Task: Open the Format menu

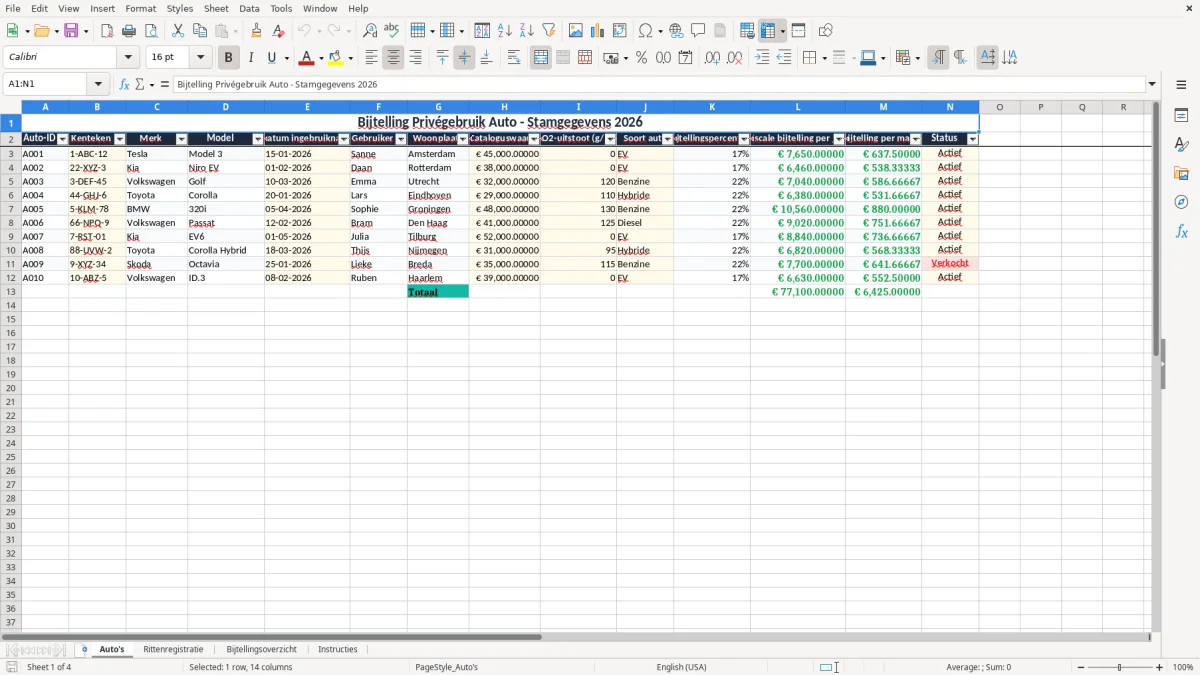Action: click(140, 8)
